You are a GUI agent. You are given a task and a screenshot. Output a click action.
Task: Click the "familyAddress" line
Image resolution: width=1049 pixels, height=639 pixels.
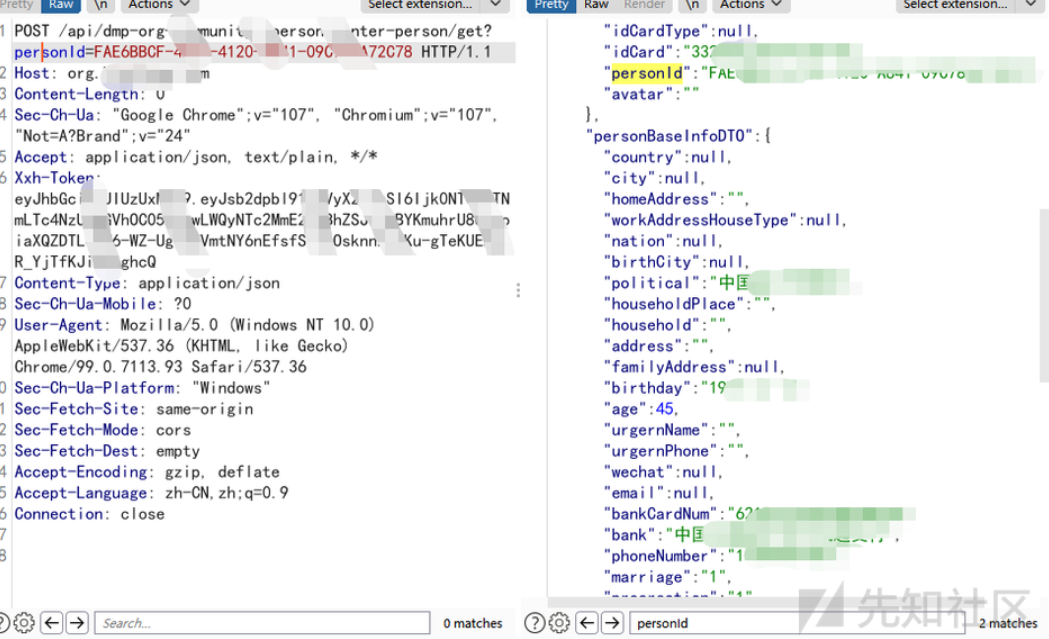click(x=694, y=367)
